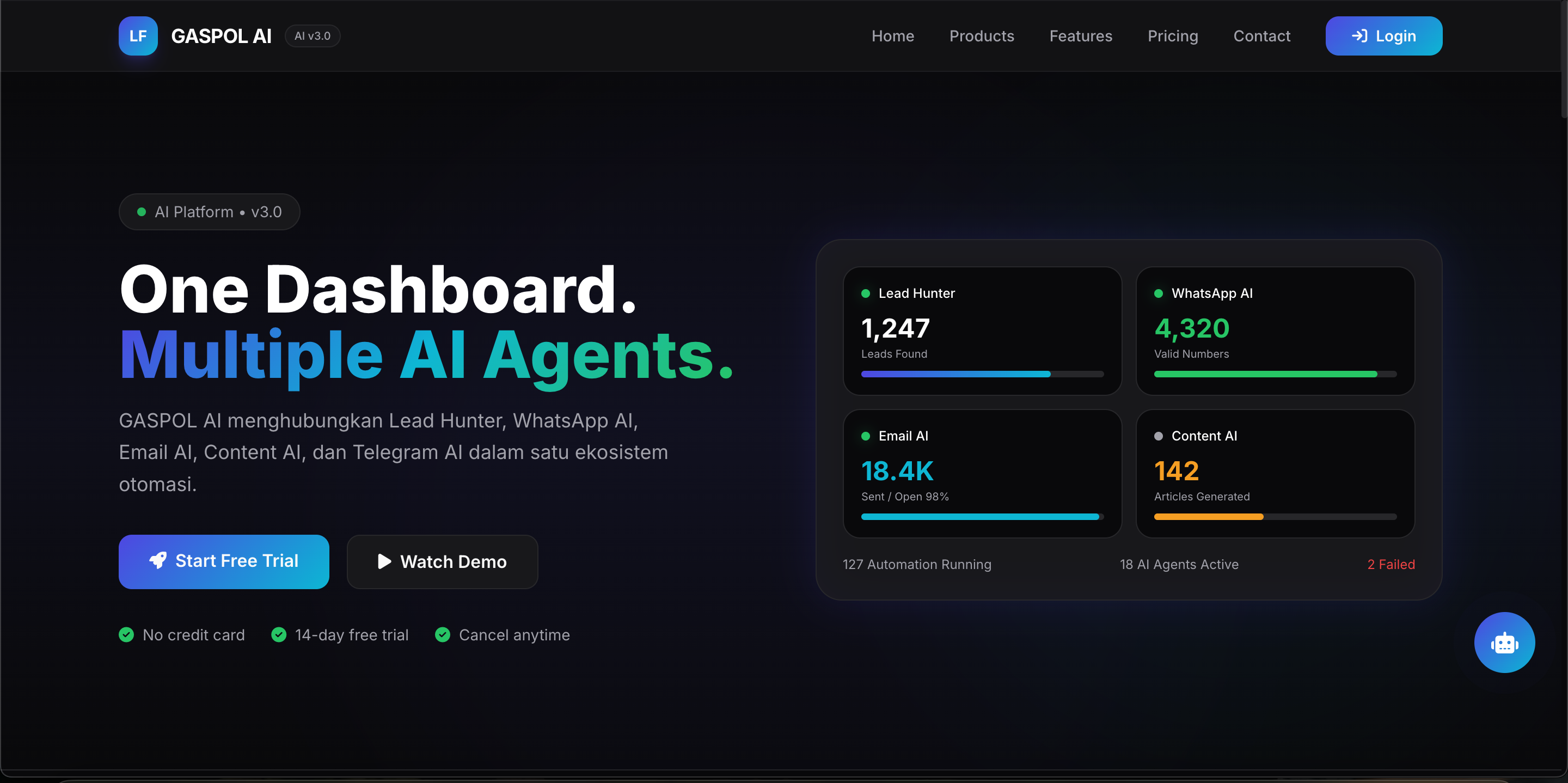Image resolution: width=1568 pixels, height=783 pixels.
Task: Click the green status dot on Email AI
Action: 866,436
